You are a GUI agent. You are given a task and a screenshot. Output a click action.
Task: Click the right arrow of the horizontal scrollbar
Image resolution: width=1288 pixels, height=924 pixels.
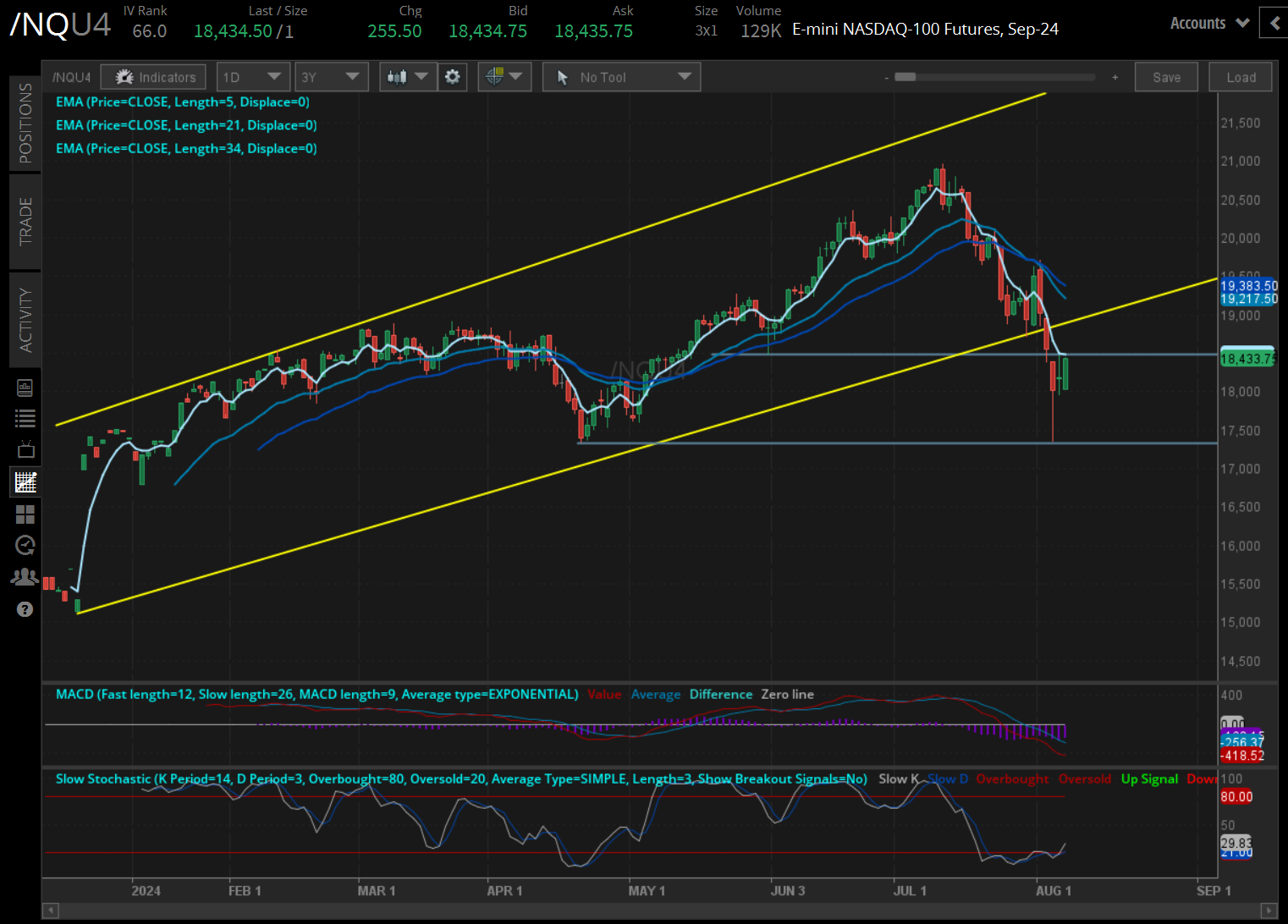coord(1269,910)
